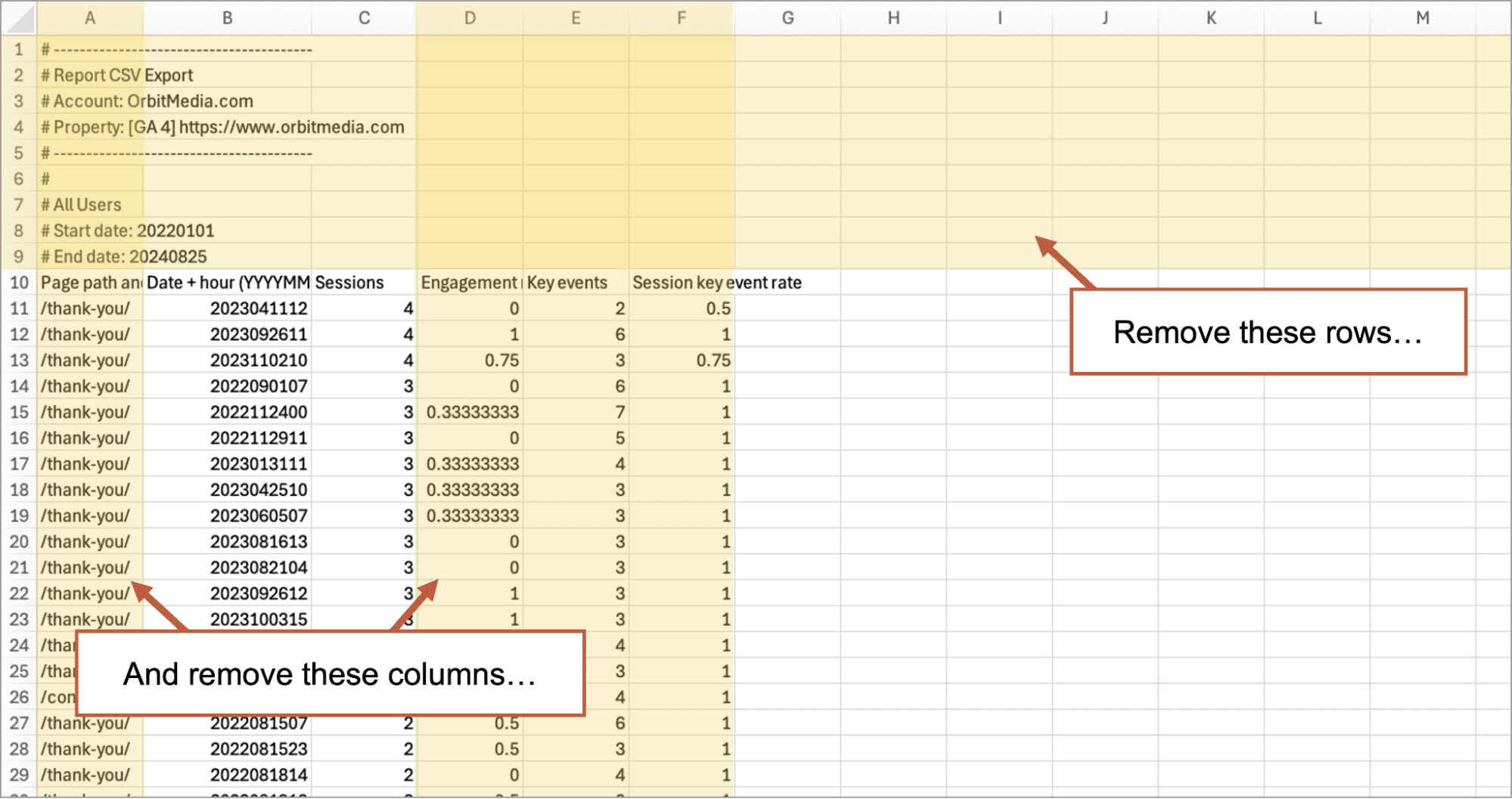Select column M header
The height and width of the screenshot is (799, 1512).
click(x=1423, y=18)
